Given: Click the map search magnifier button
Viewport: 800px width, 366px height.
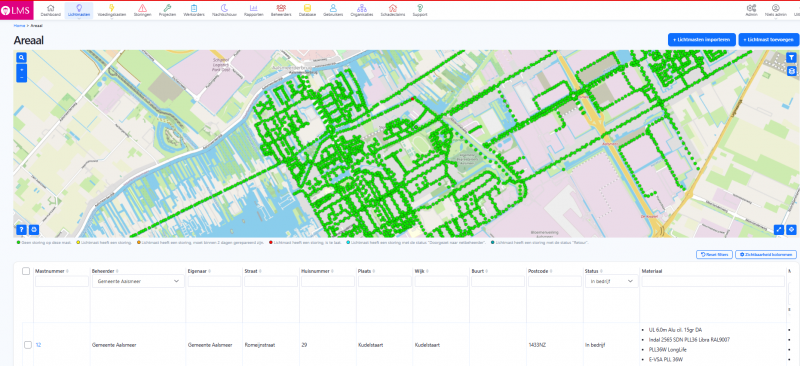Looking at the screenshot, I should tap(21, 58).
